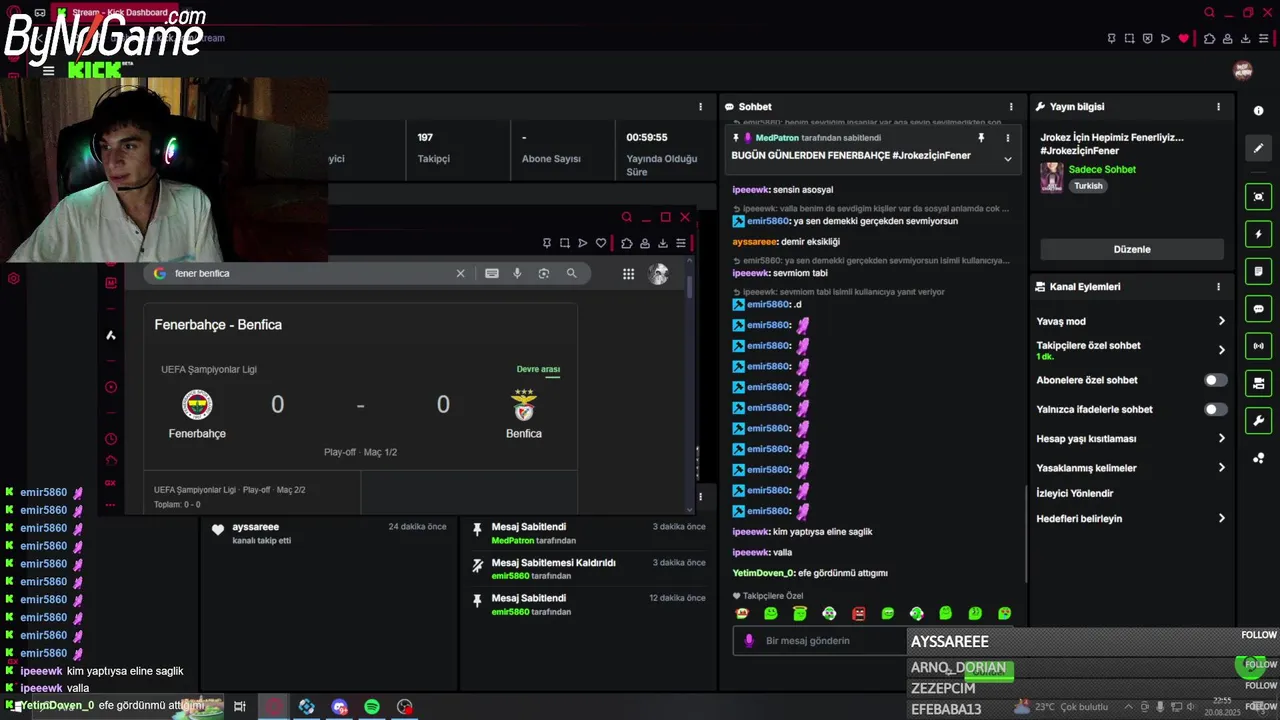Open the Google account avatar

(x=658, y=274)
